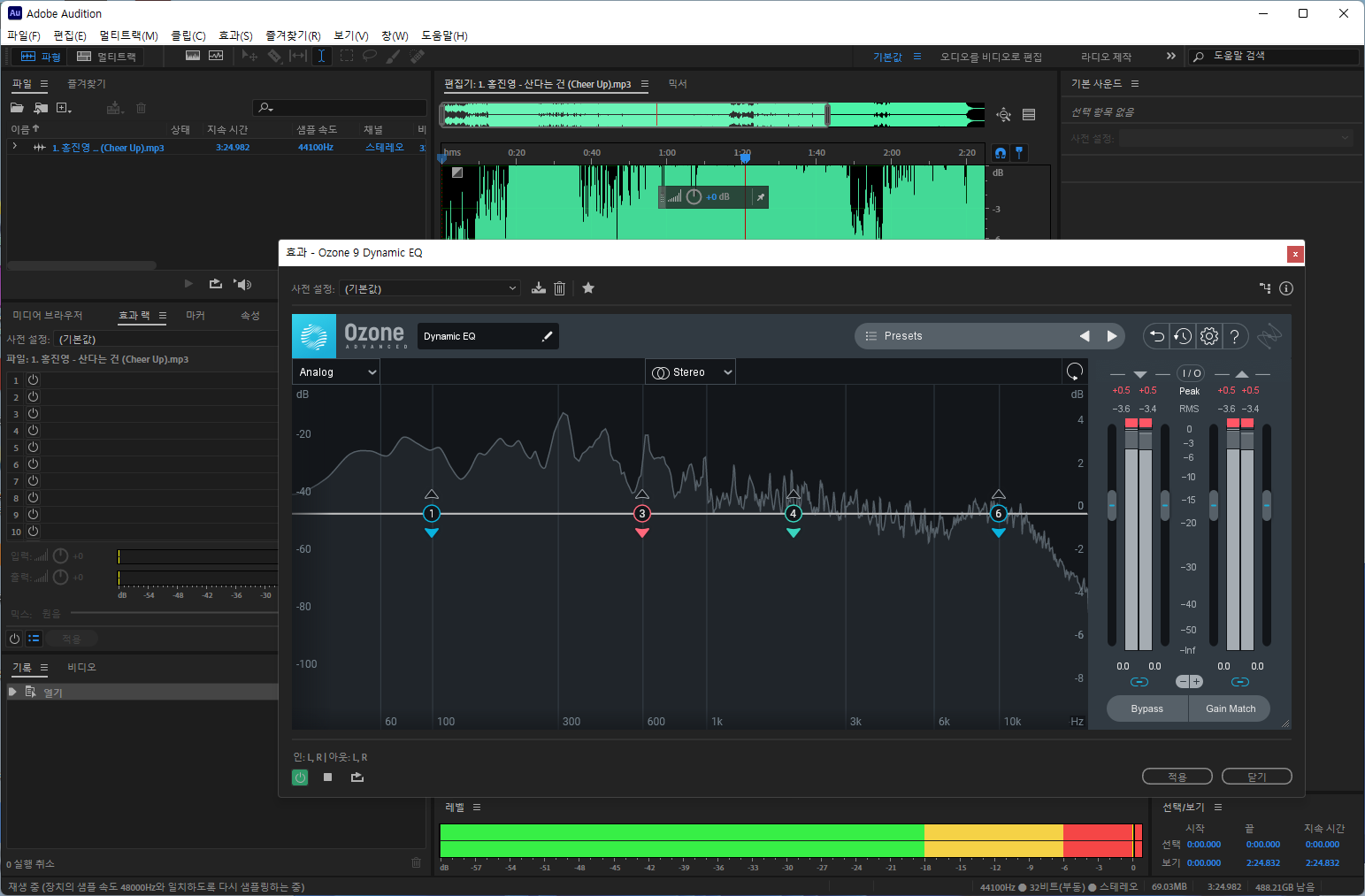This screenshot has width=1365, height=896.
Task: Switch to the 믹서 tab
Action: 678,83
